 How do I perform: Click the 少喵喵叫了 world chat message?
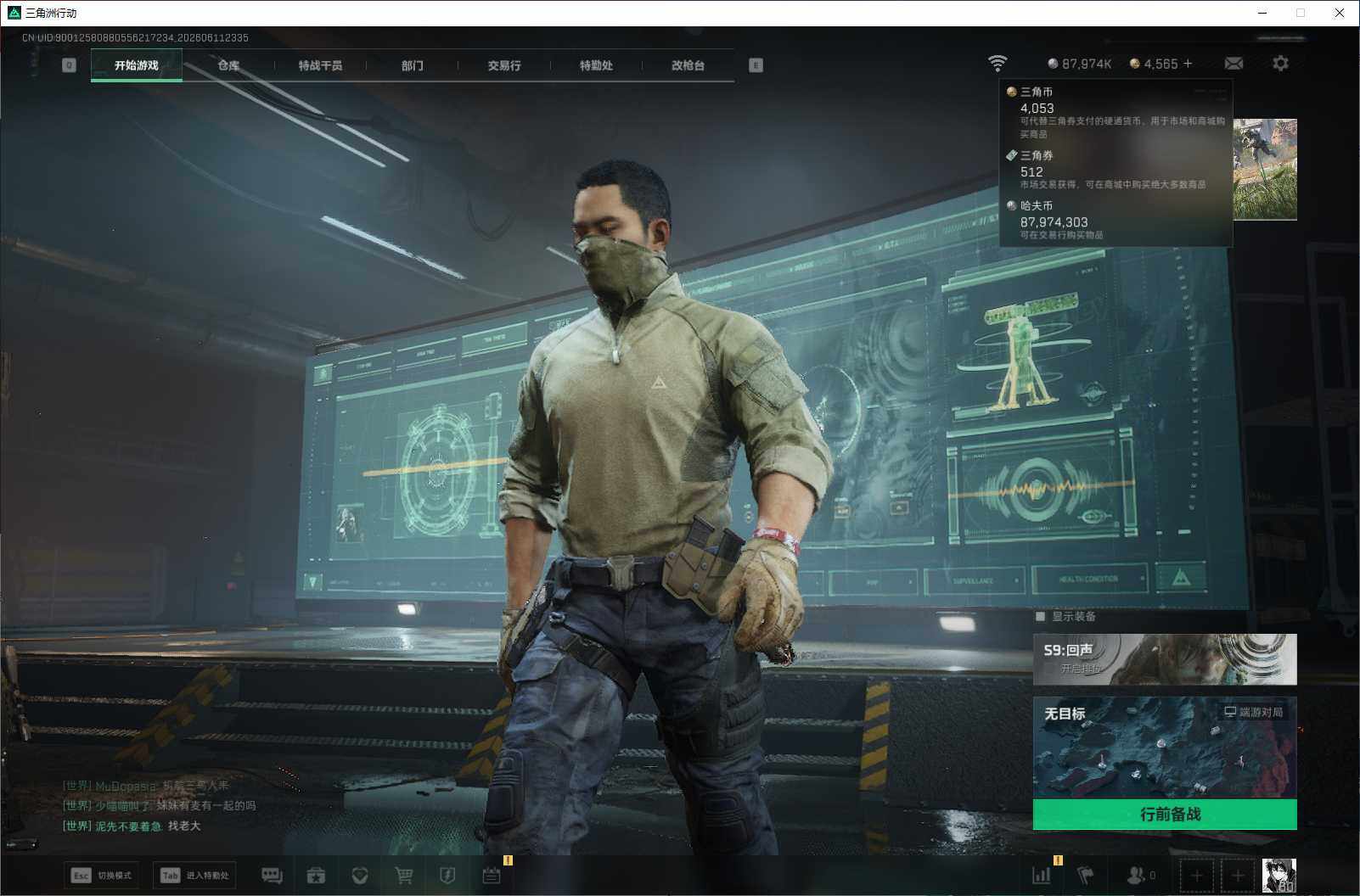(x=160, y=805)
